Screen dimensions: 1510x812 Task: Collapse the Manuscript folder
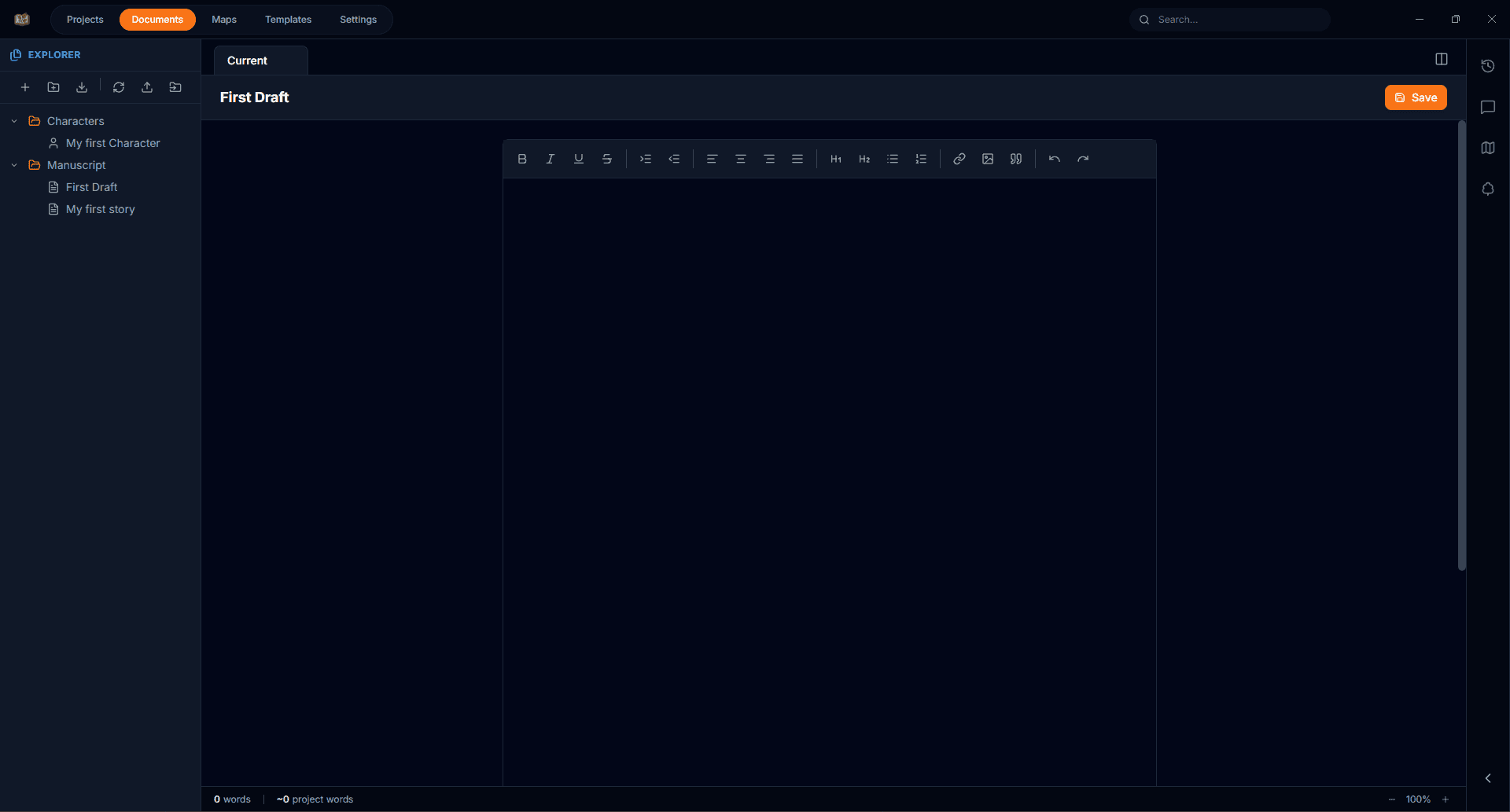(13, 165)
